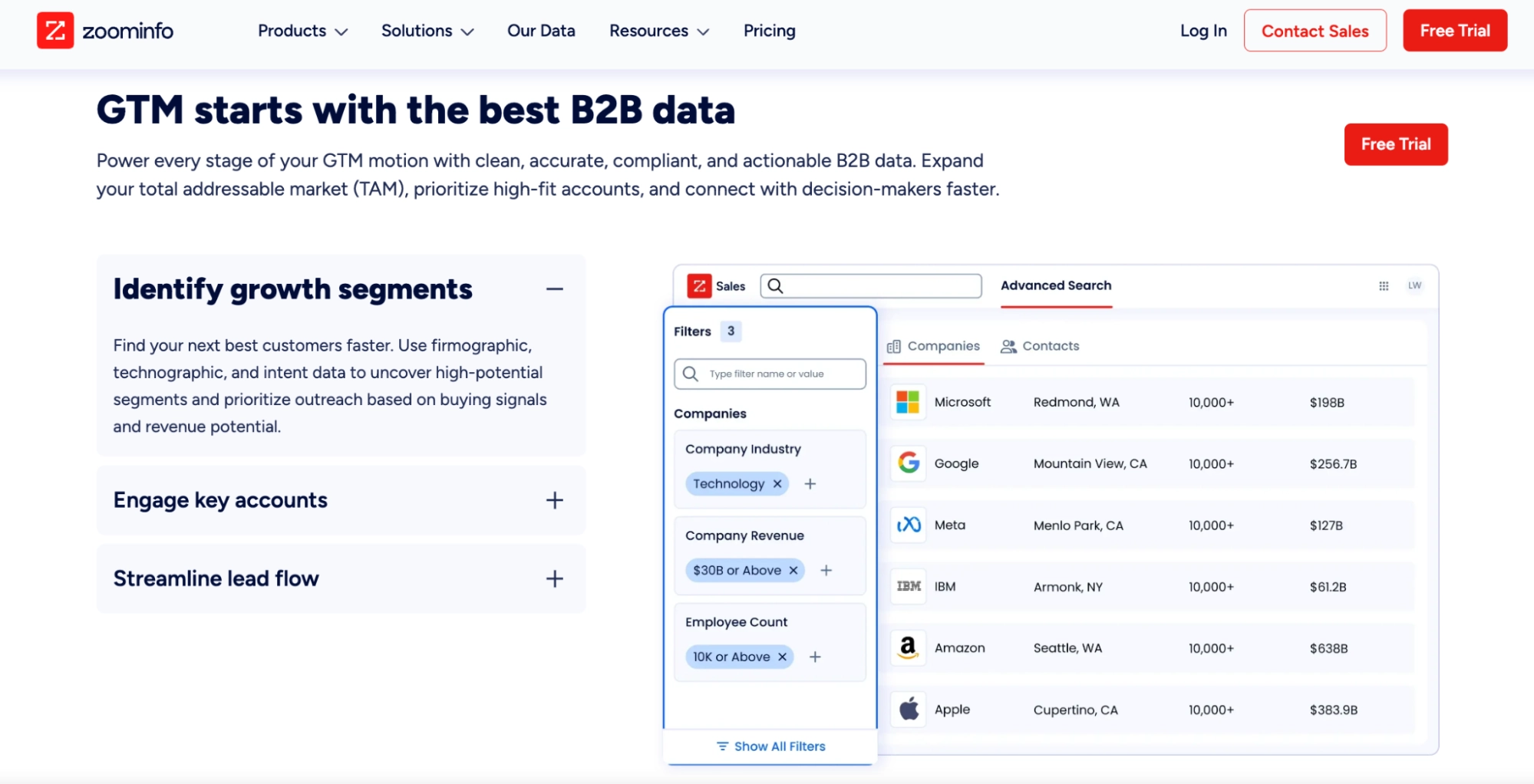
Task: Open the LW user avatar
Action: pos(1415,285)
